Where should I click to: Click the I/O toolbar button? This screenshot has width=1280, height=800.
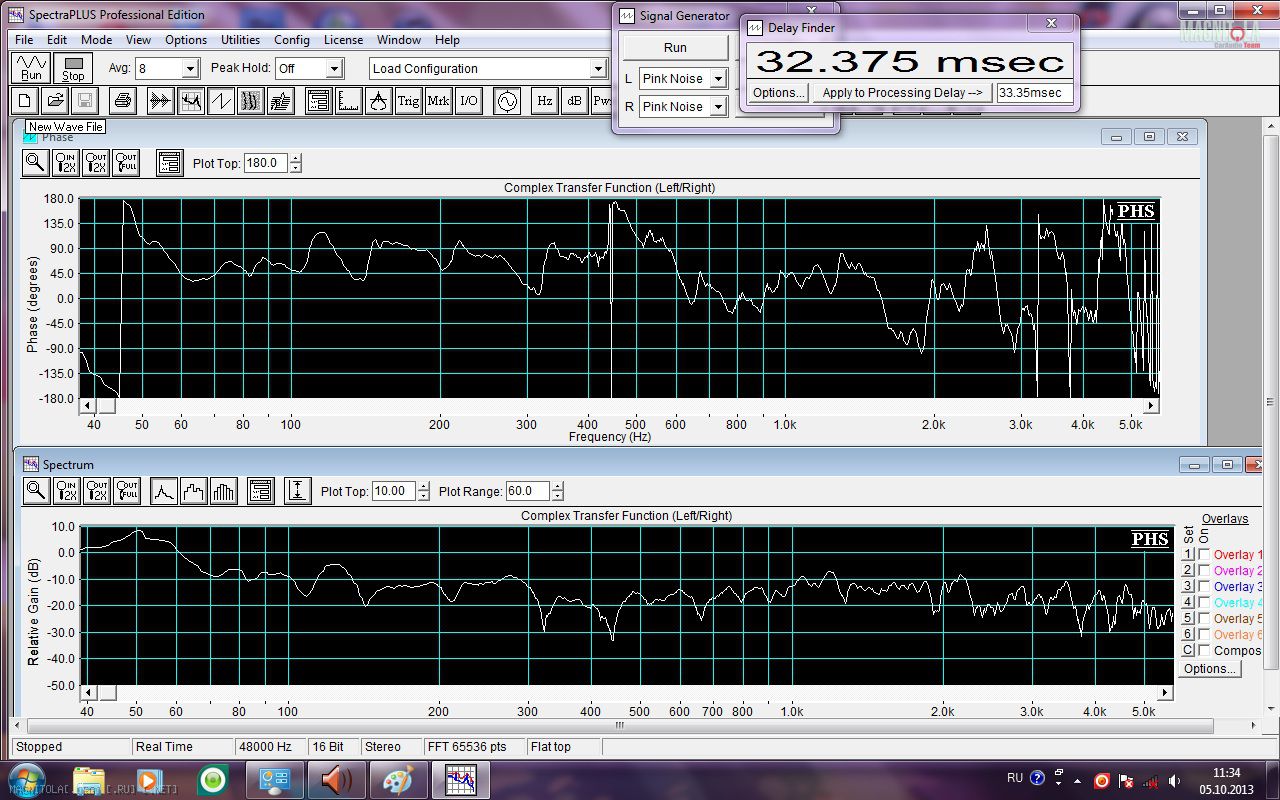(x=469, y=101)
